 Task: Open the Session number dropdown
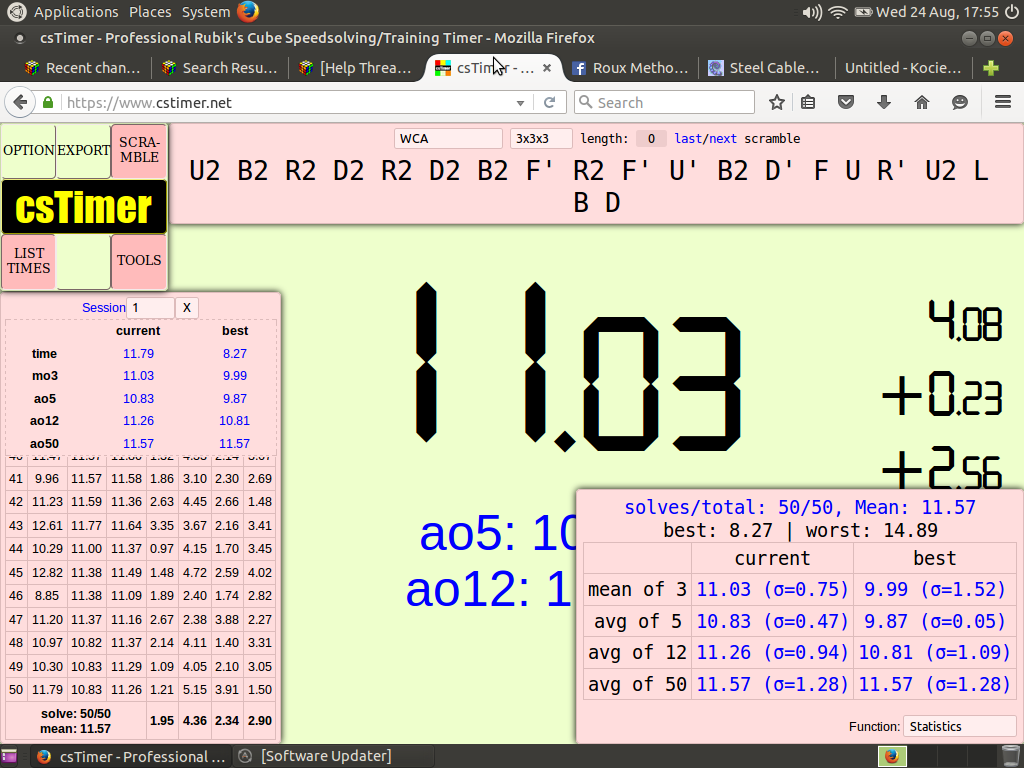pyautogui.click(x=150, y=308)
